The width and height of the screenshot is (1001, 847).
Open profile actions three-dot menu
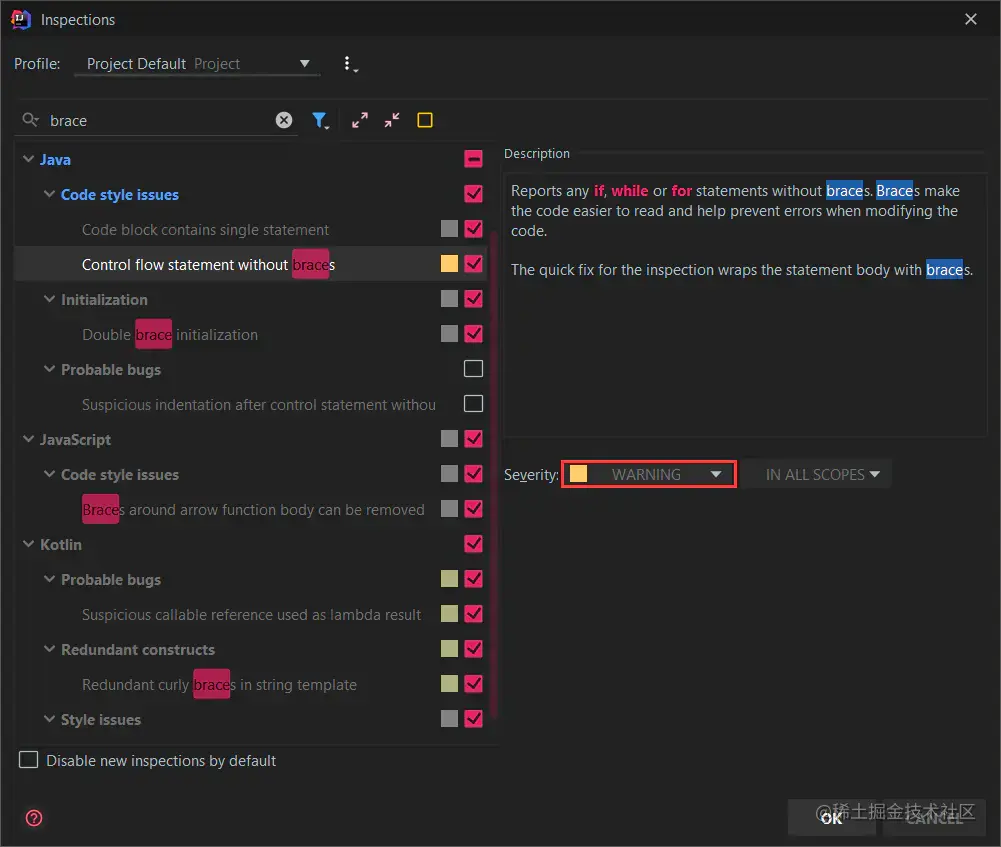(x=349, y=64)
